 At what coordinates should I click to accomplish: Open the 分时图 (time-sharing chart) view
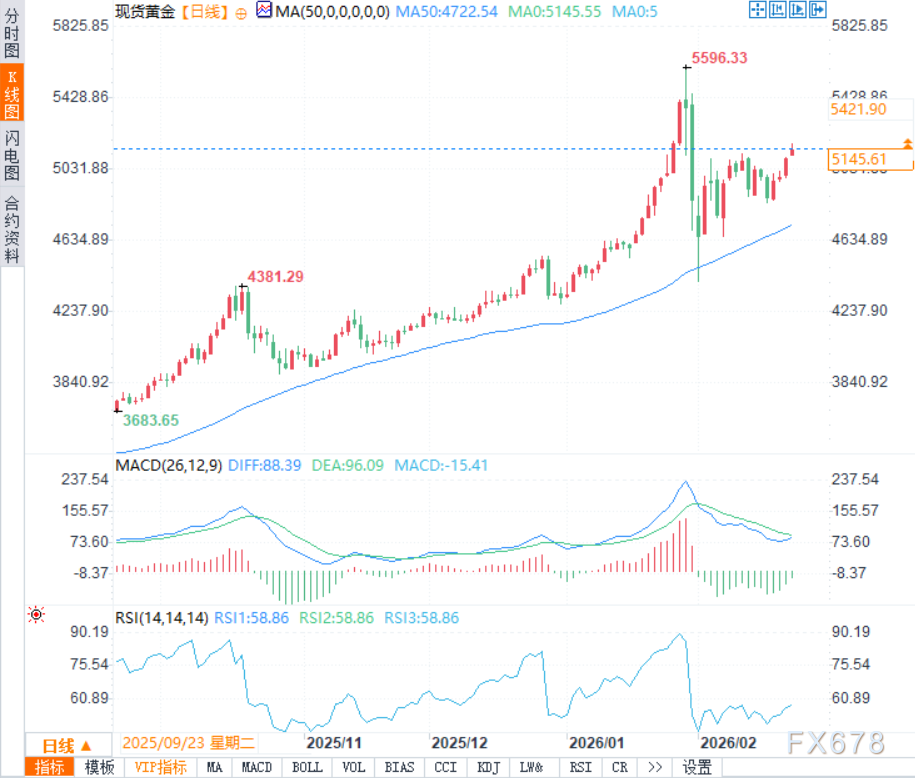tap(11, 29)
